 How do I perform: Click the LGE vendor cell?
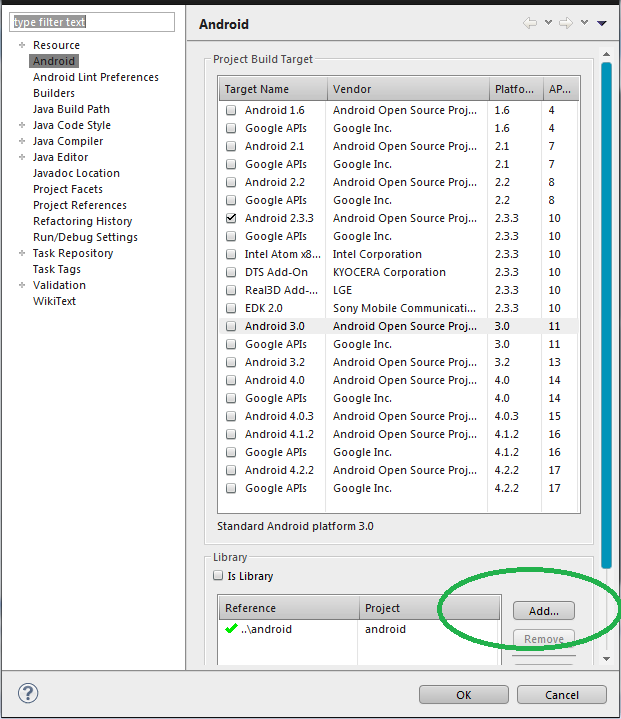(x=343, y=290)
